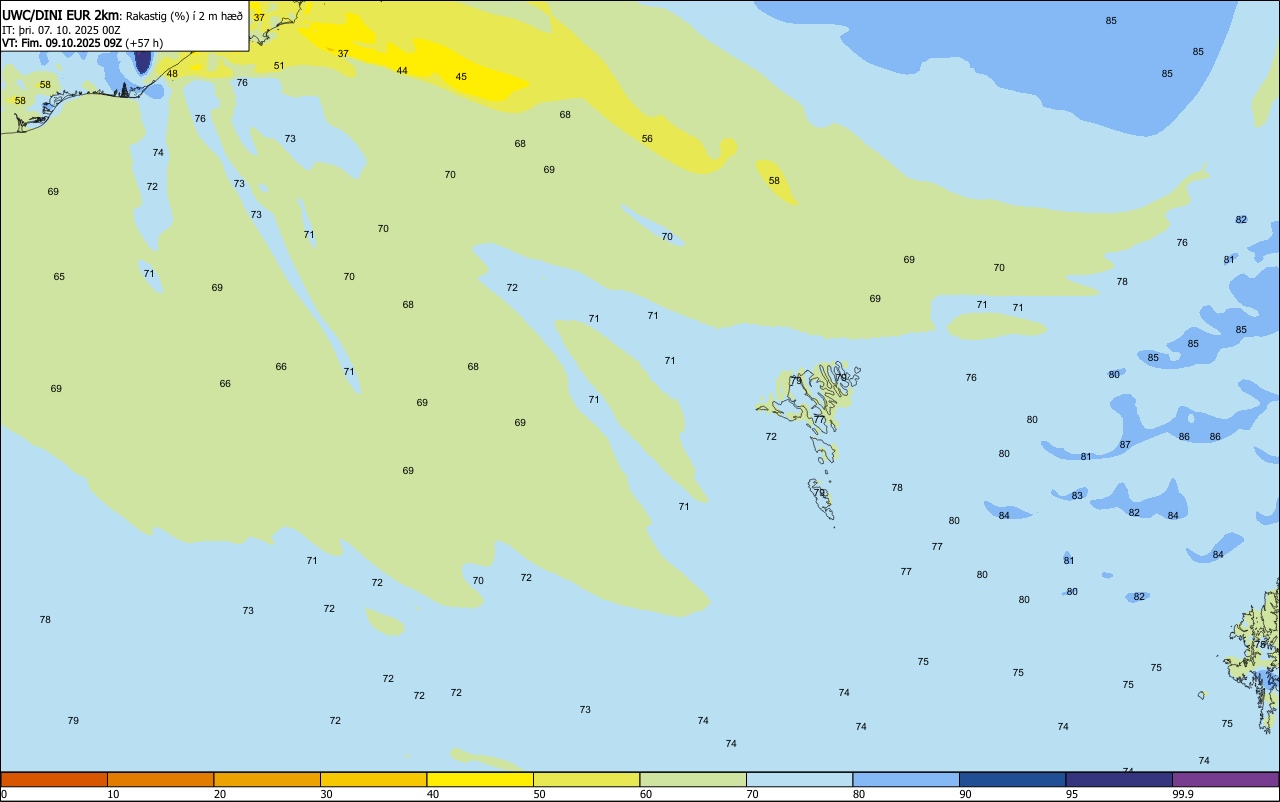
Task: Pick the light green 60–70 legend swatch
Action: pos(693,779)
